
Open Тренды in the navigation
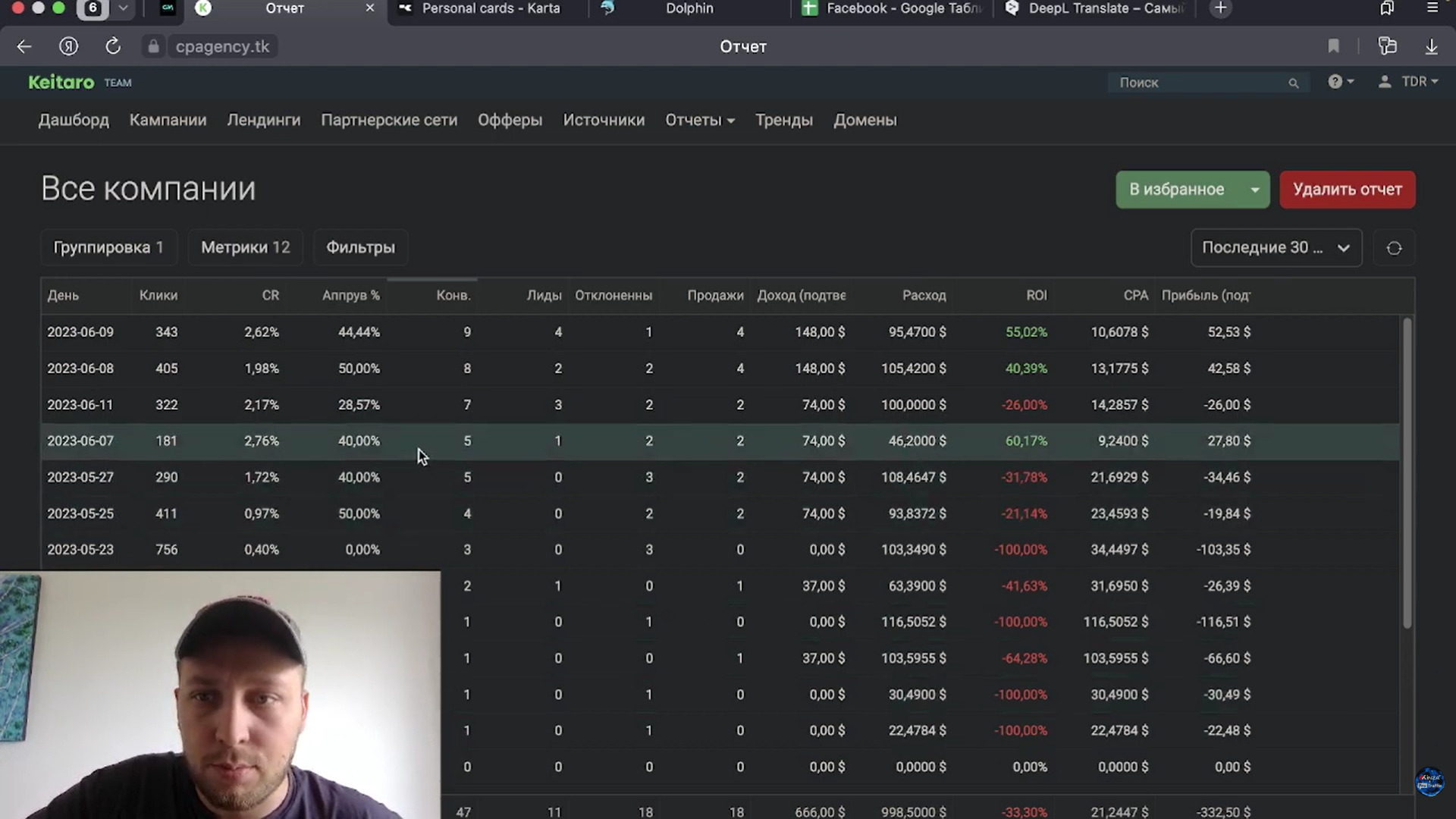click(784, 121)
